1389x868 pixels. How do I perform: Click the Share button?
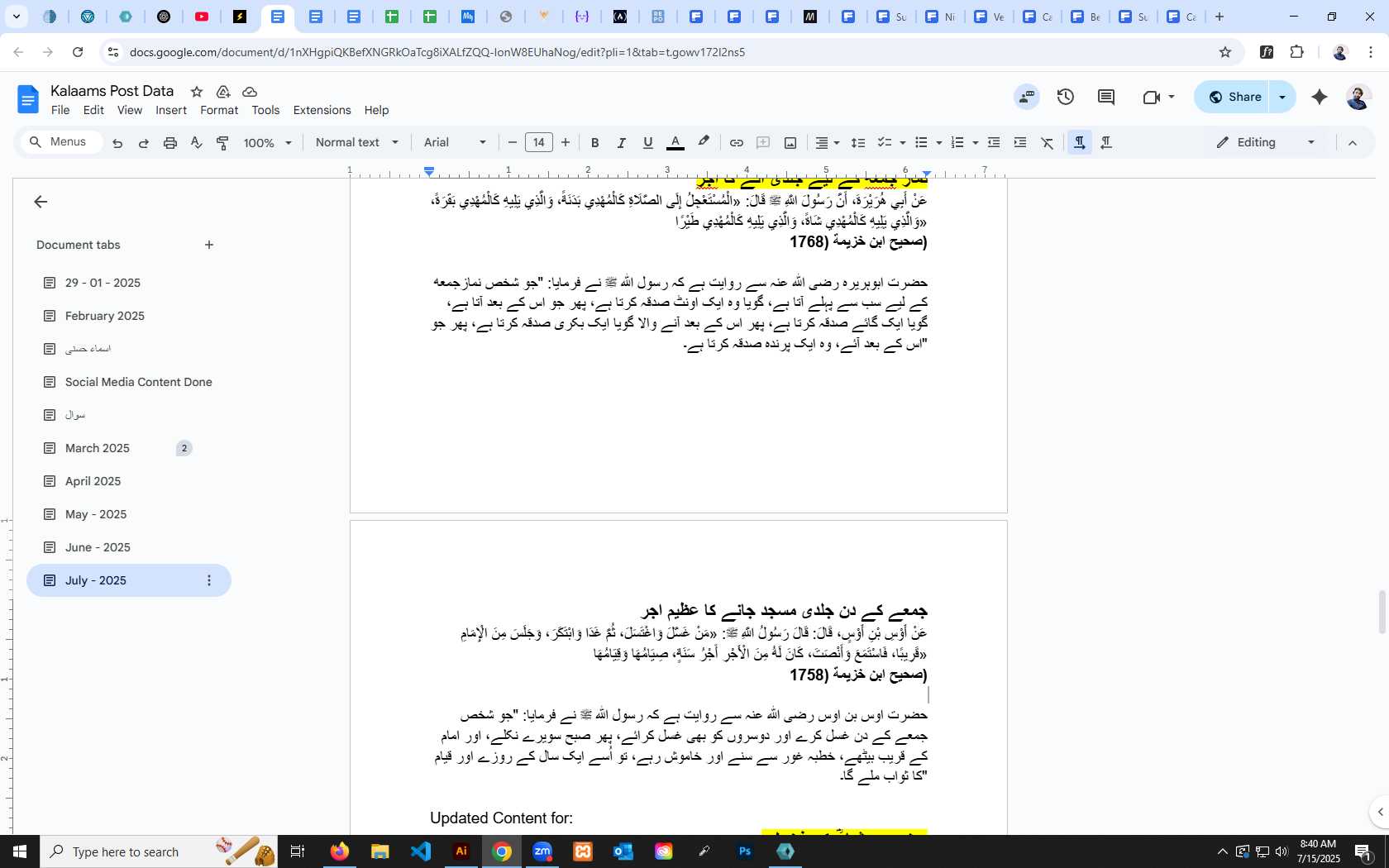pyautogui.click(x=1234, y=97)
